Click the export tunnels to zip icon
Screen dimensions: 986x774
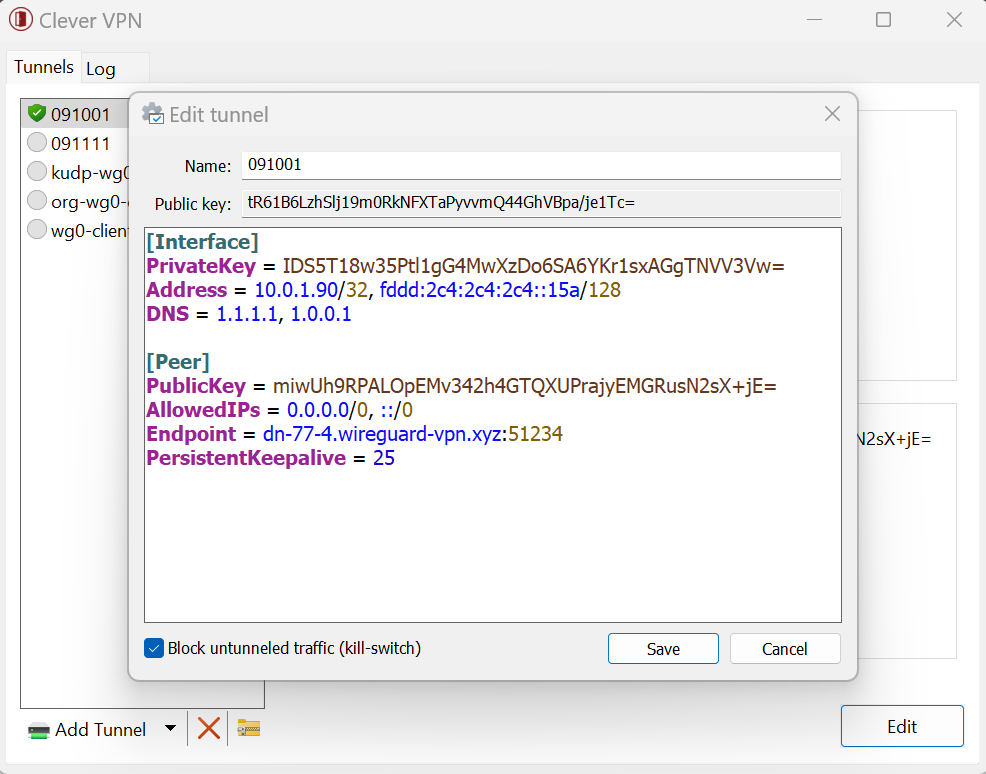coord(249,728)
